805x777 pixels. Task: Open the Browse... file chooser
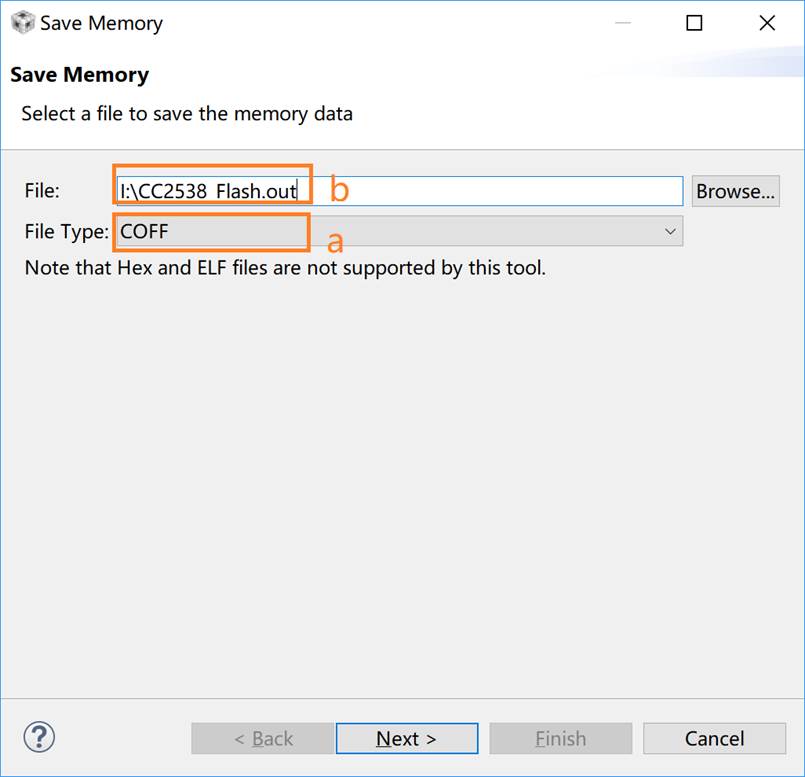736,191
